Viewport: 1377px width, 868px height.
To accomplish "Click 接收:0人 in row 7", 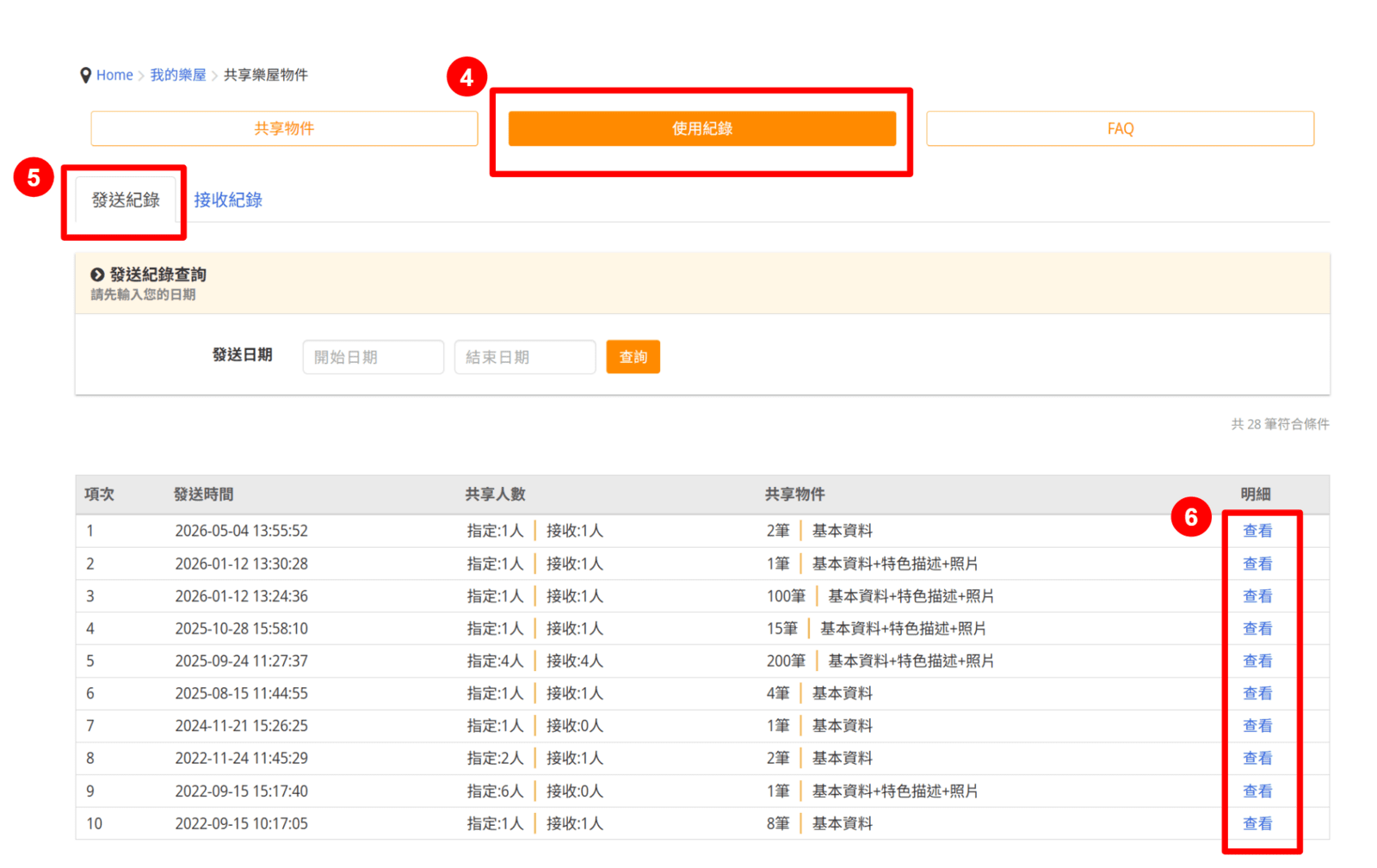I will (575, 725).
